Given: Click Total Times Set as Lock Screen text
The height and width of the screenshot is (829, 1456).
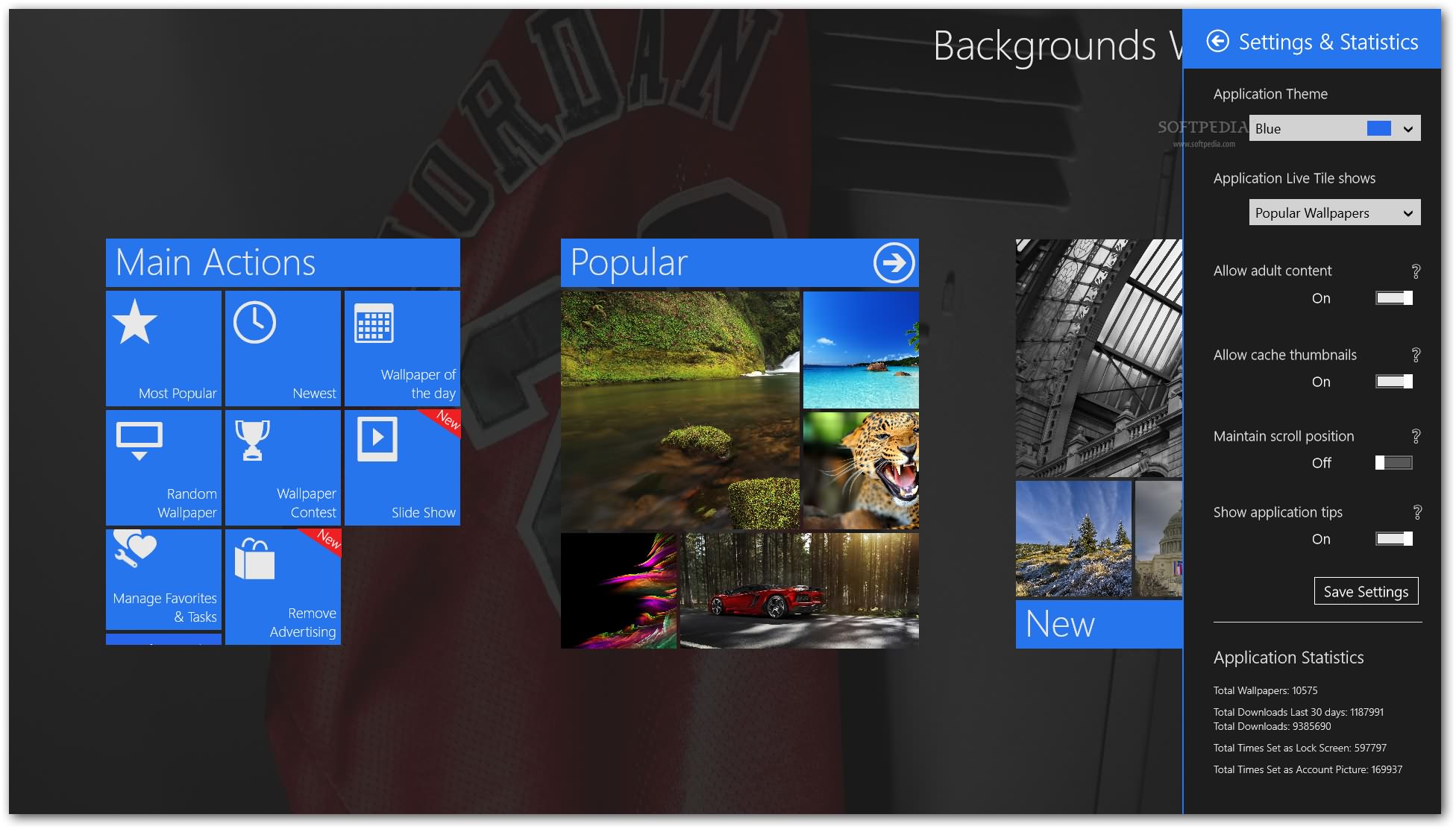Looking at the screenshot, I should coord(1300,748).
